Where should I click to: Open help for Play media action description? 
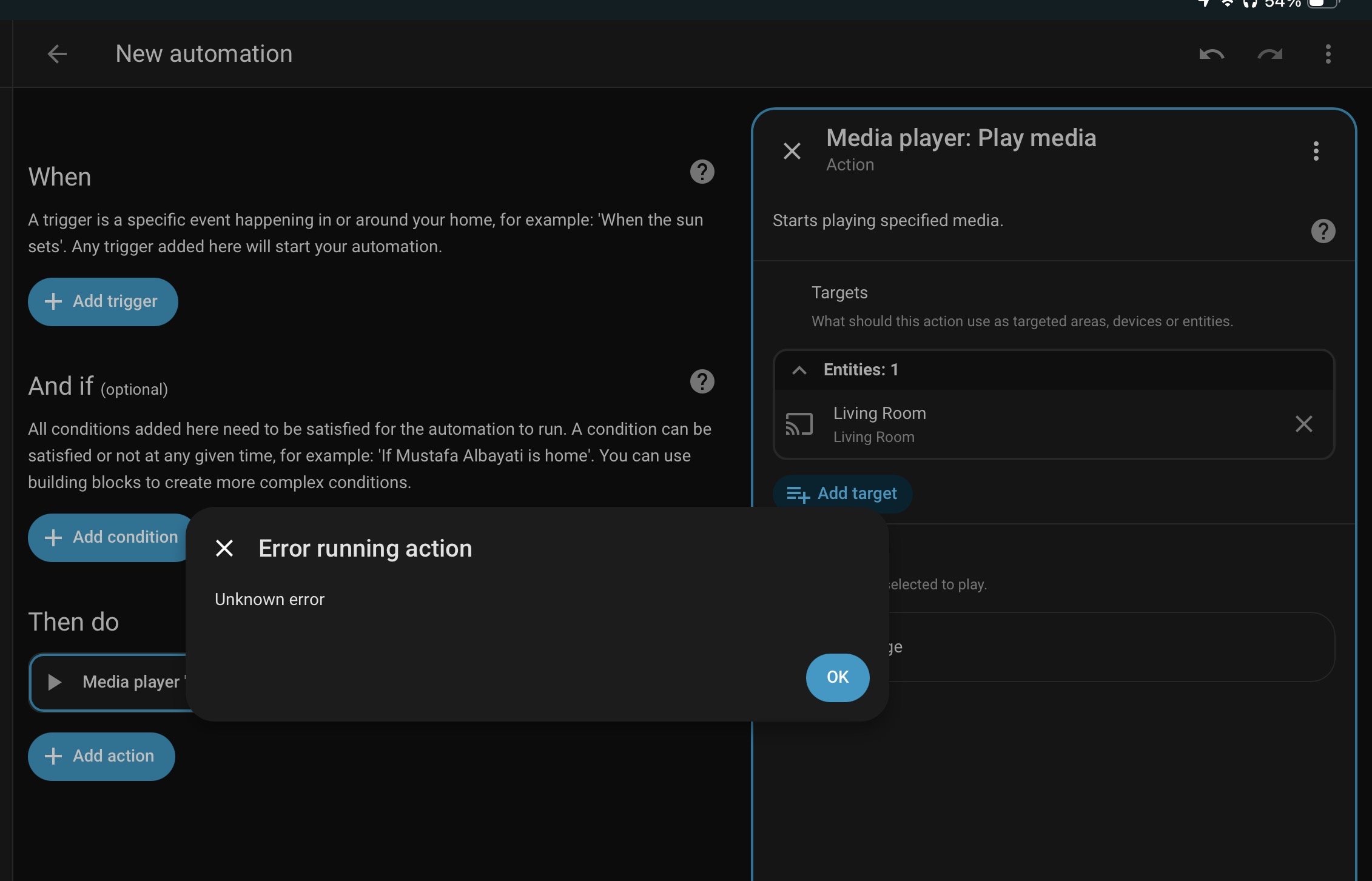(x=1323, y=231)
